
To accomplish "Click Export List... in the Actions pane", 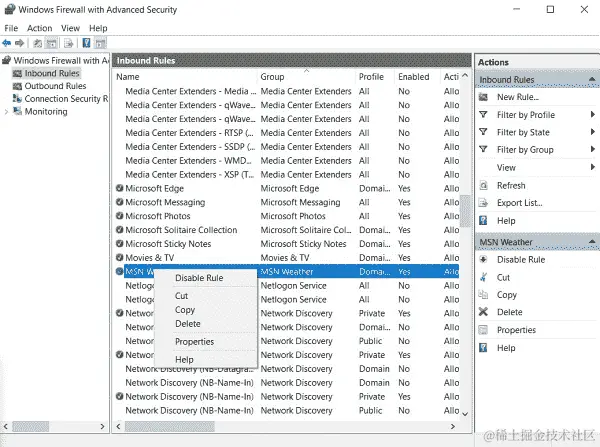I will pyautogui.click(x=520, y=203).
